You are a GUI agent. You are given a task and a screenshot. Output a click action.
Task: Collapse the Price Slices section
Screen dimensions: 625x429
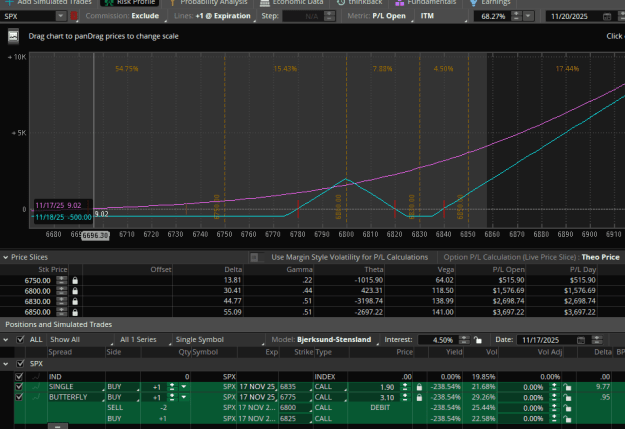[6, 258]
